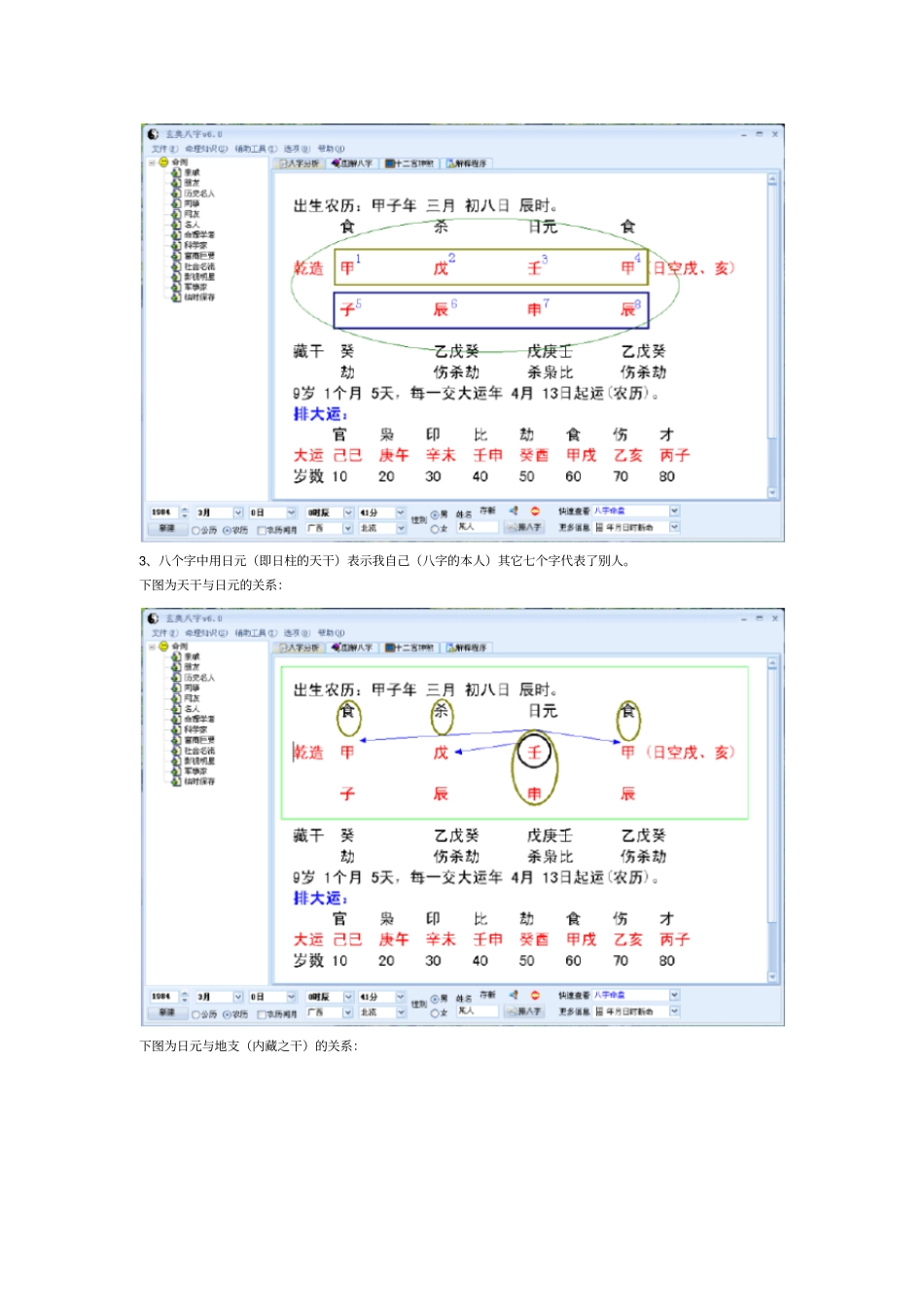
Task: Collapse the root tree node in upper window
Action: click(152, 162)
